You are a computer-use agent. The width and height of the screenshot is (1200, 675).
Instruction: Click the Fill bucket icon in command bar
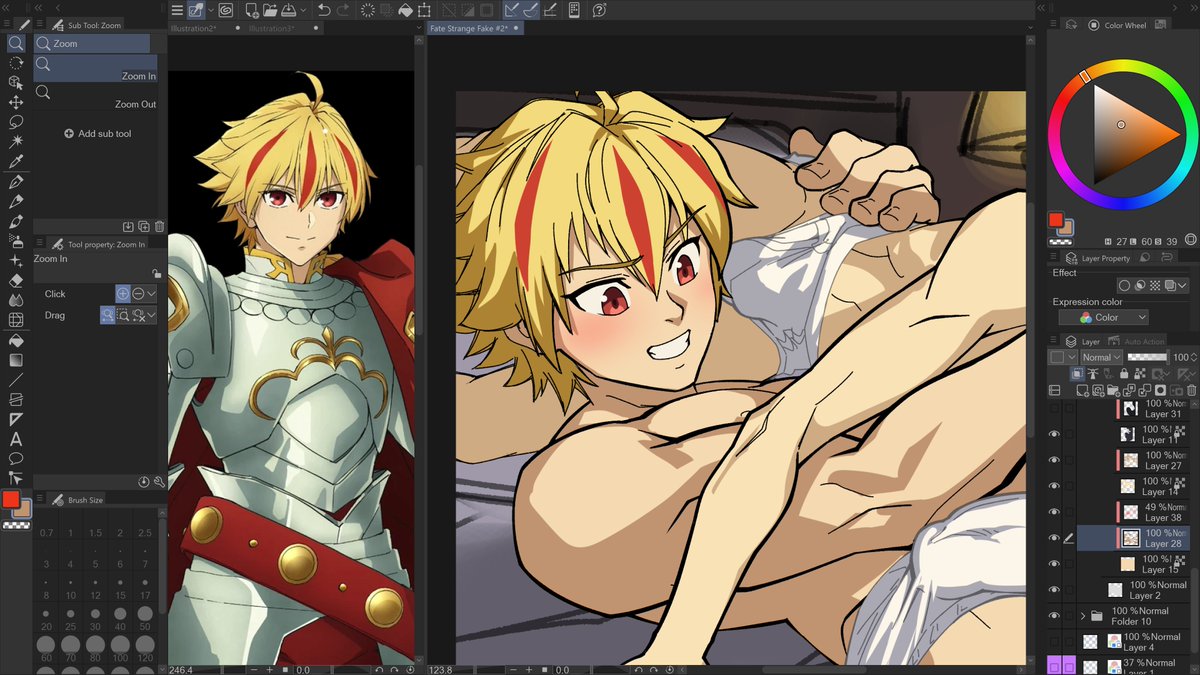pos(406,10)
